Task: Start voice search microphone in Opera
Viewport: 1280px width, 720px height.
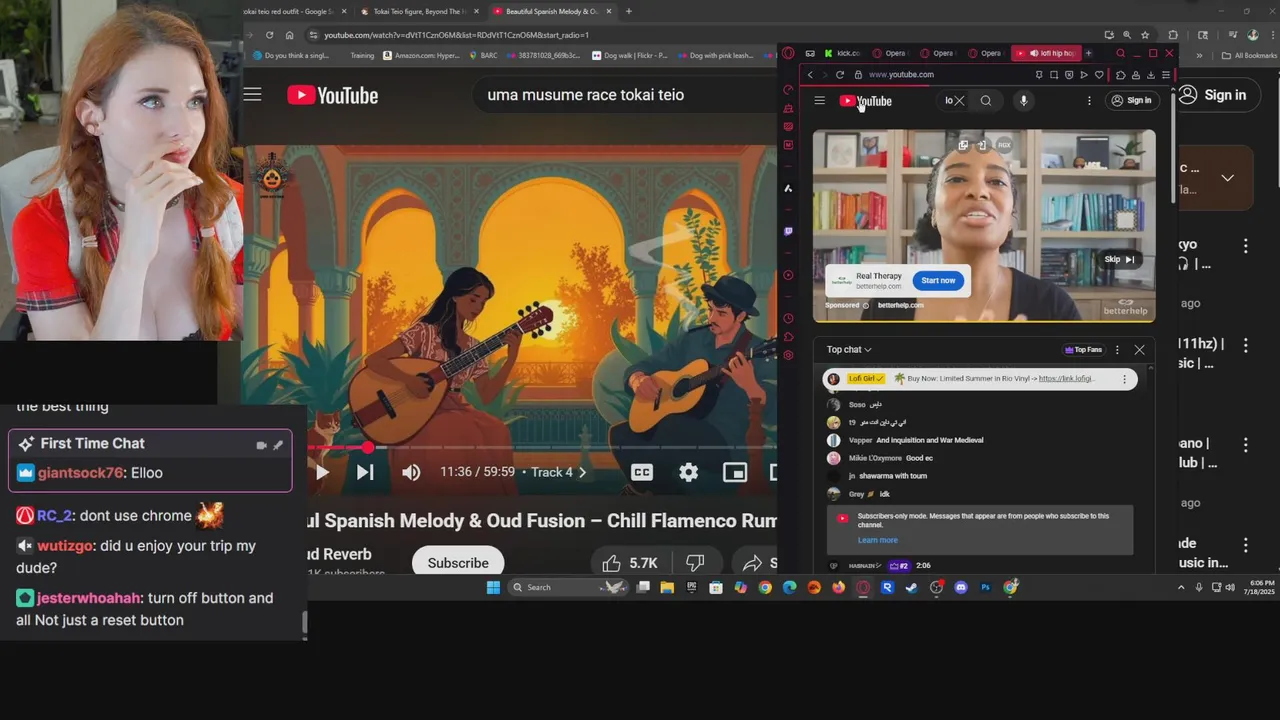Action: 1022,100
